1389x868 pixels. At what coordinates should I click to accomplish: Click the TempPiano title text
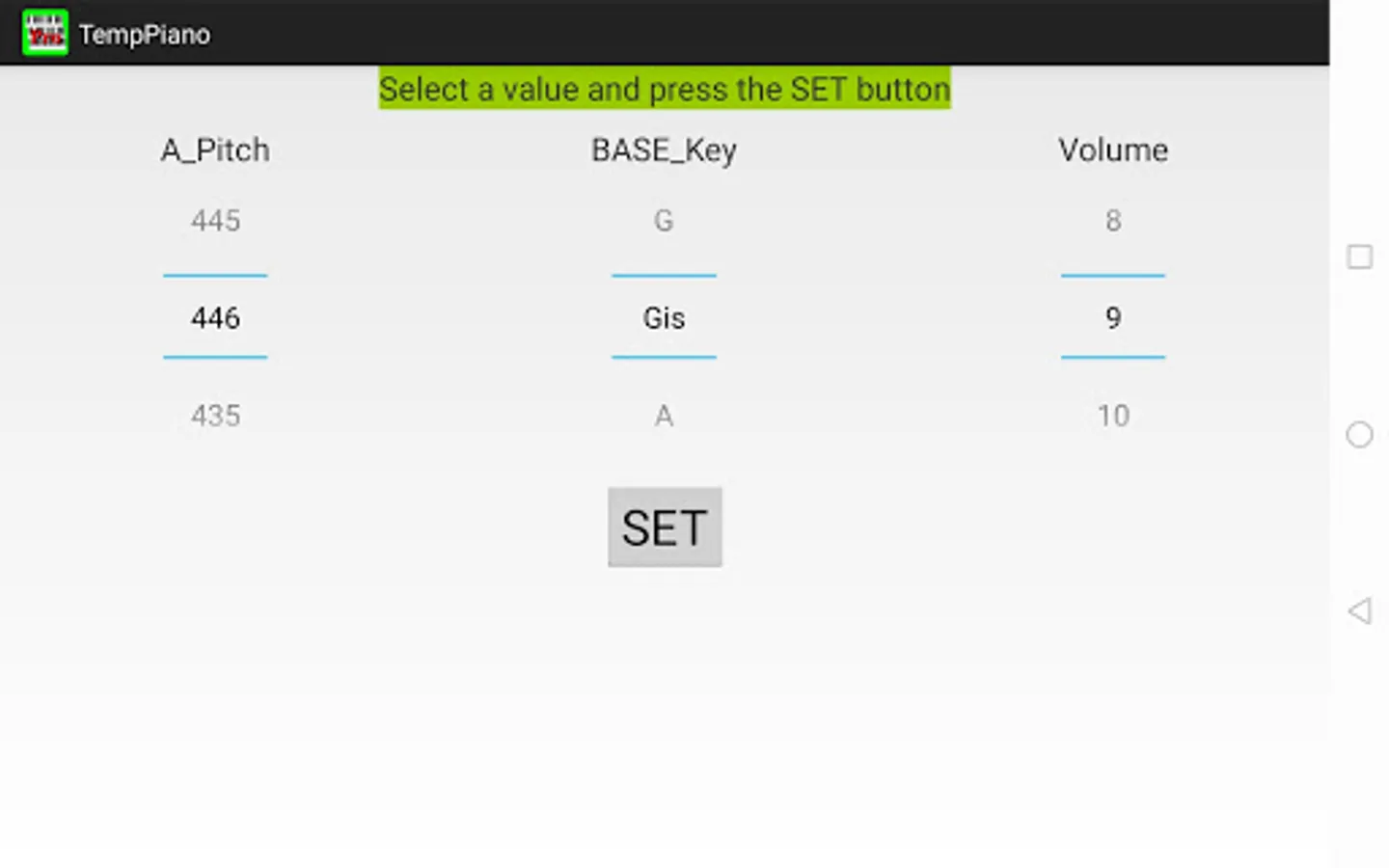[x=145, y=35]
